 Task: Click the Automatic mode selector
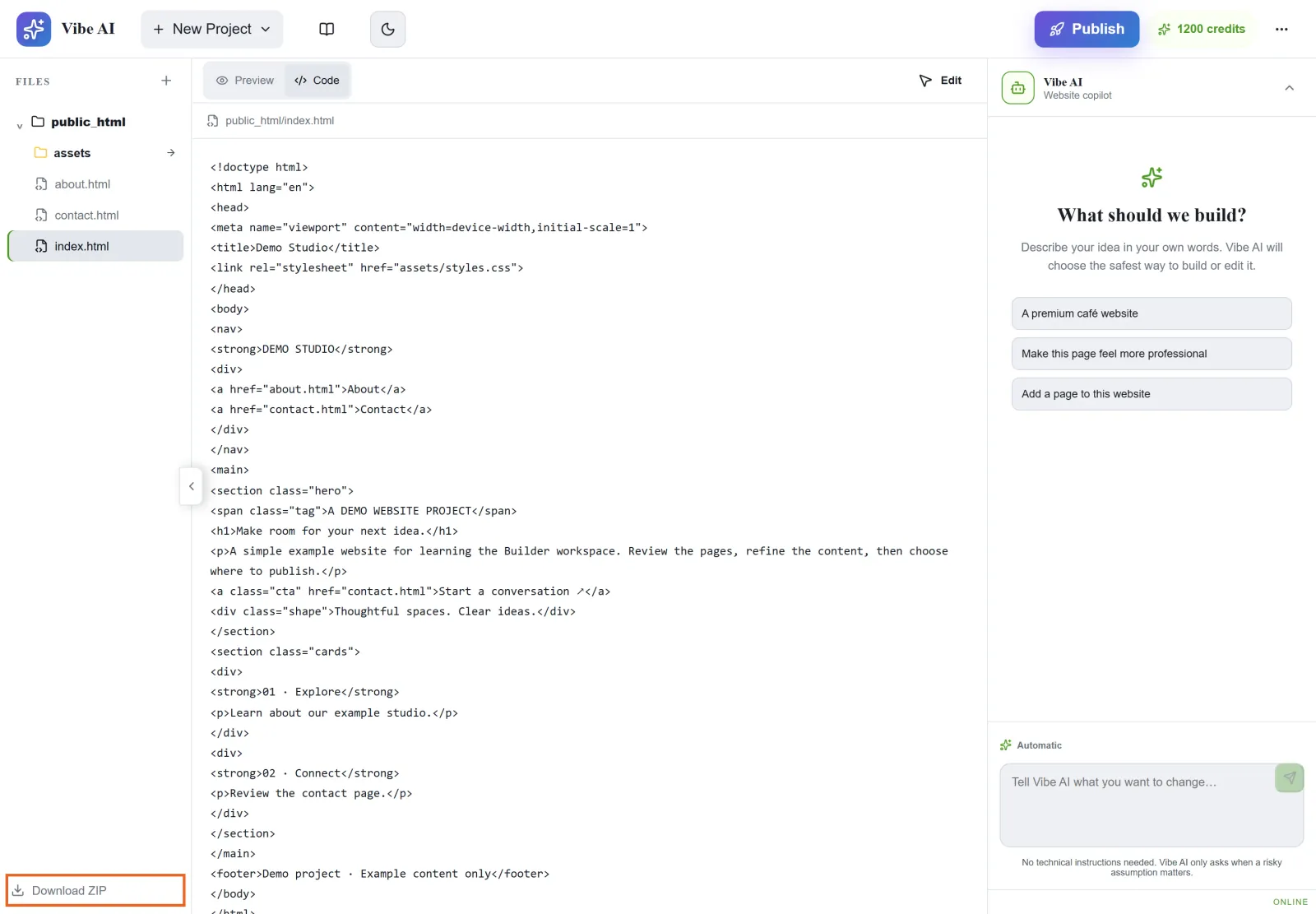point(1031,745)
